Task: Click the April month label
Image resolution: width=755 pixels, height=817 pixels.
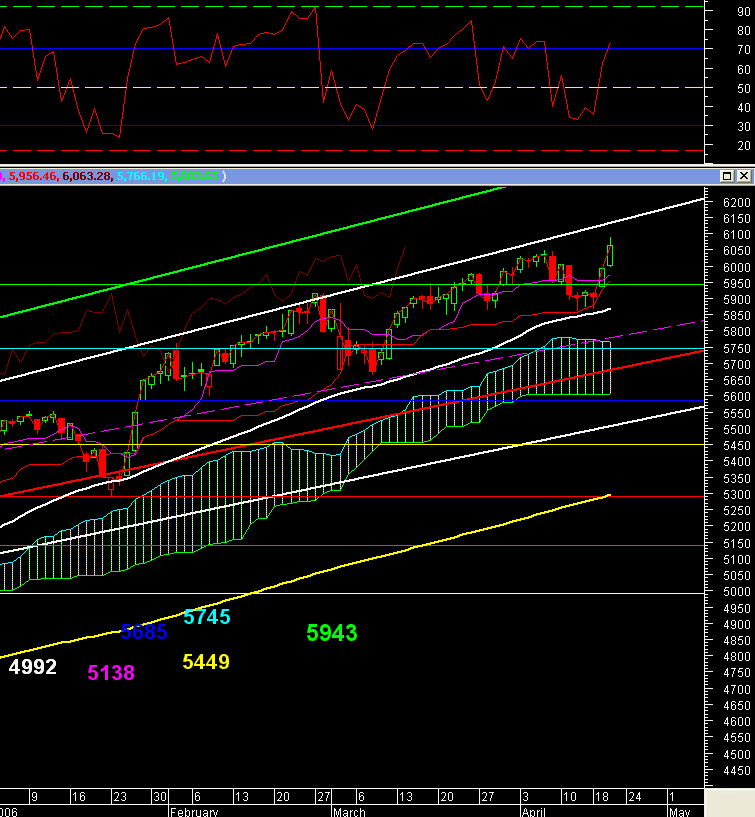Action: coord(534,812)
